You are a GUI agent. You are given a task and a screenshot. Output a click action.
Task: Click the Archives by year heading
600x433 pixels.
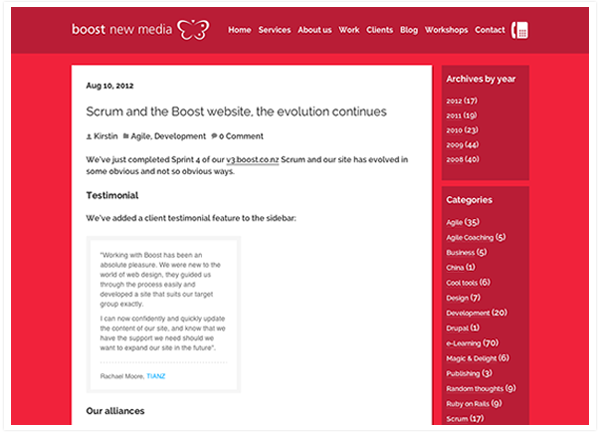click(x=481, y=79)
